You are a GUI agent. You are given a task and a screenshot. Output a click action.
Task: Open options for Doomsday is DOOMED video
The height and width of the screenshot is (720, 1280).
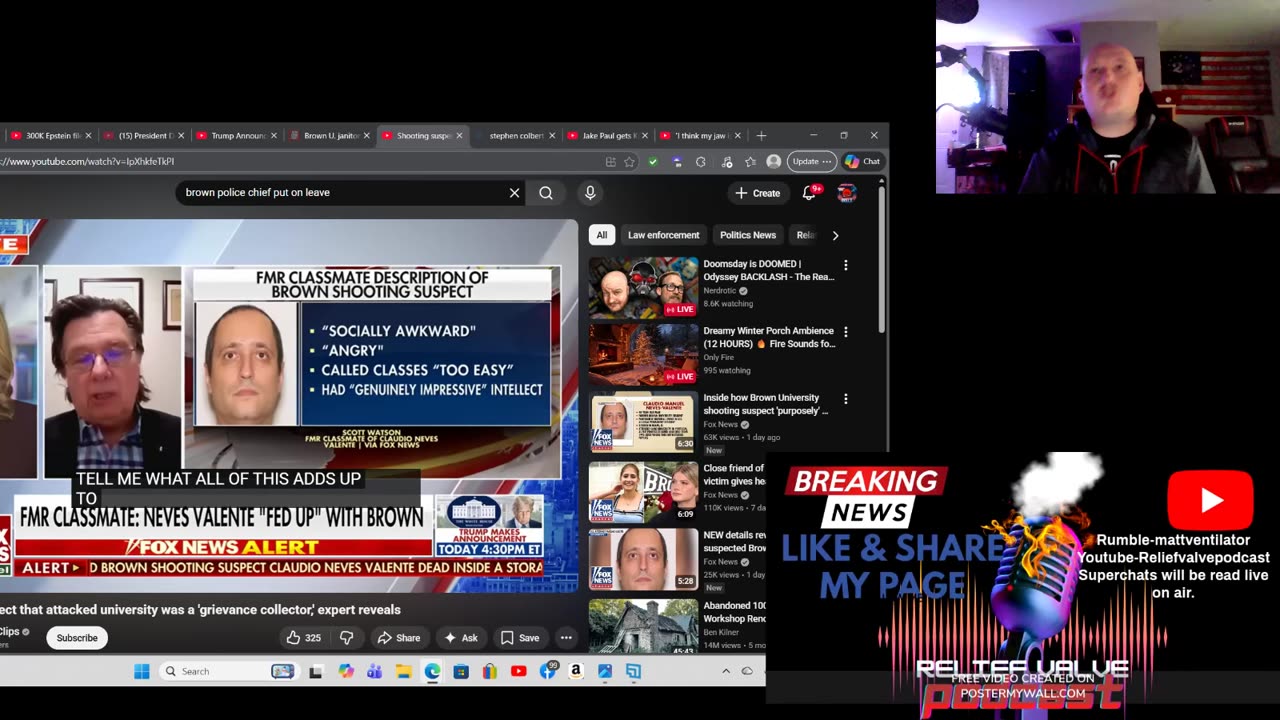[846, 265]
